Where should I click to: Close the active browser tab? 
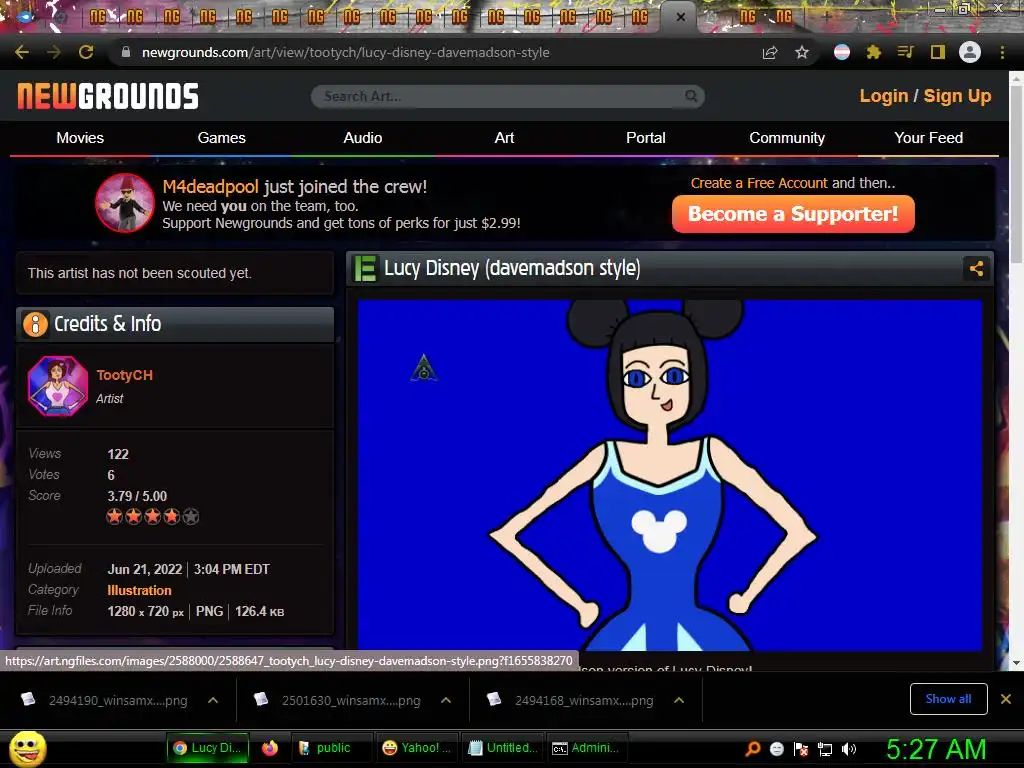(680, 17)
